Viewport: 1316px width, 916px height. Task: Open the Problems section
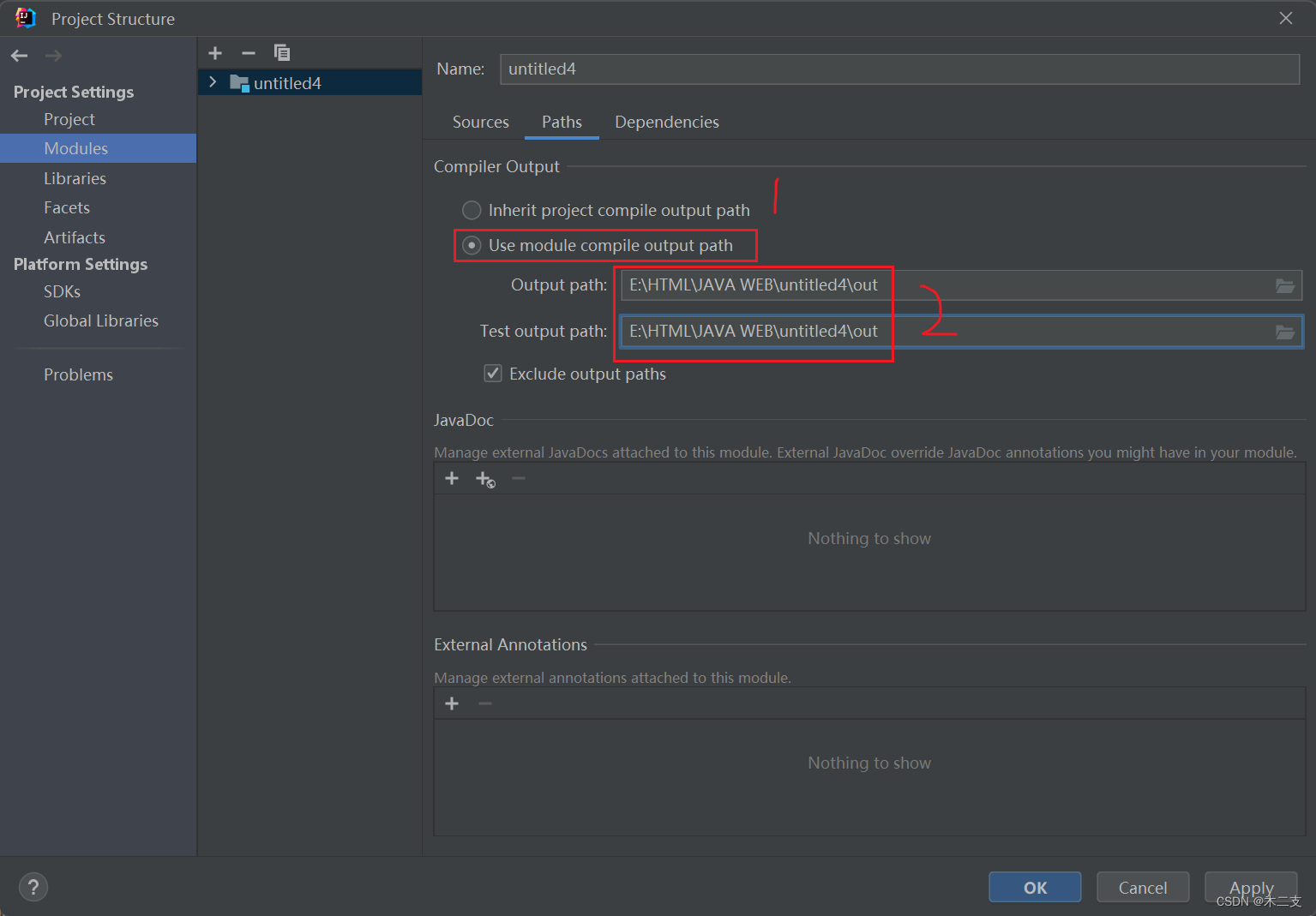pyautogui.click(x=78, y=374)
